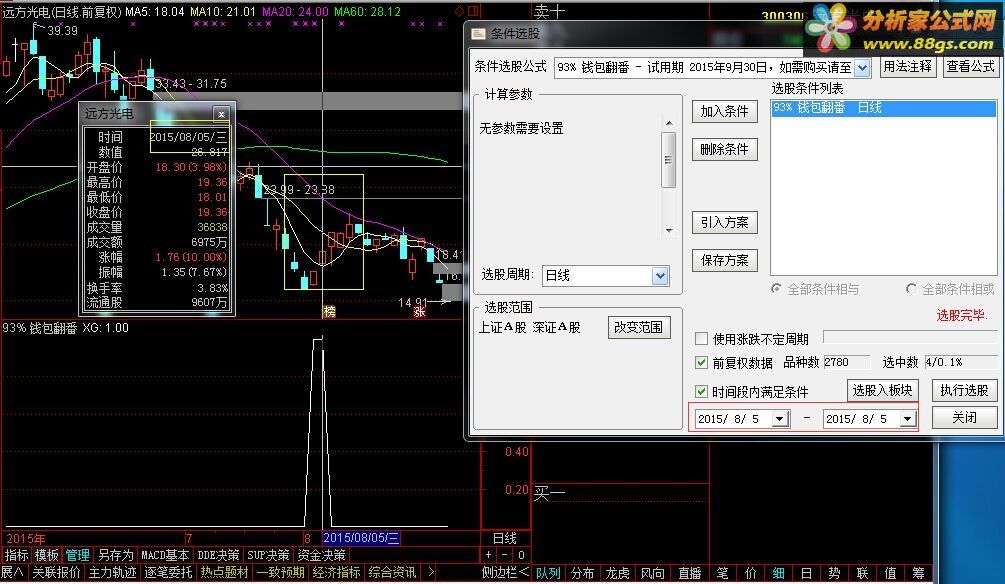Click the 选股入板块 button
The image size is (1005, 584).
pyautogui.click(x=883, y=390)
